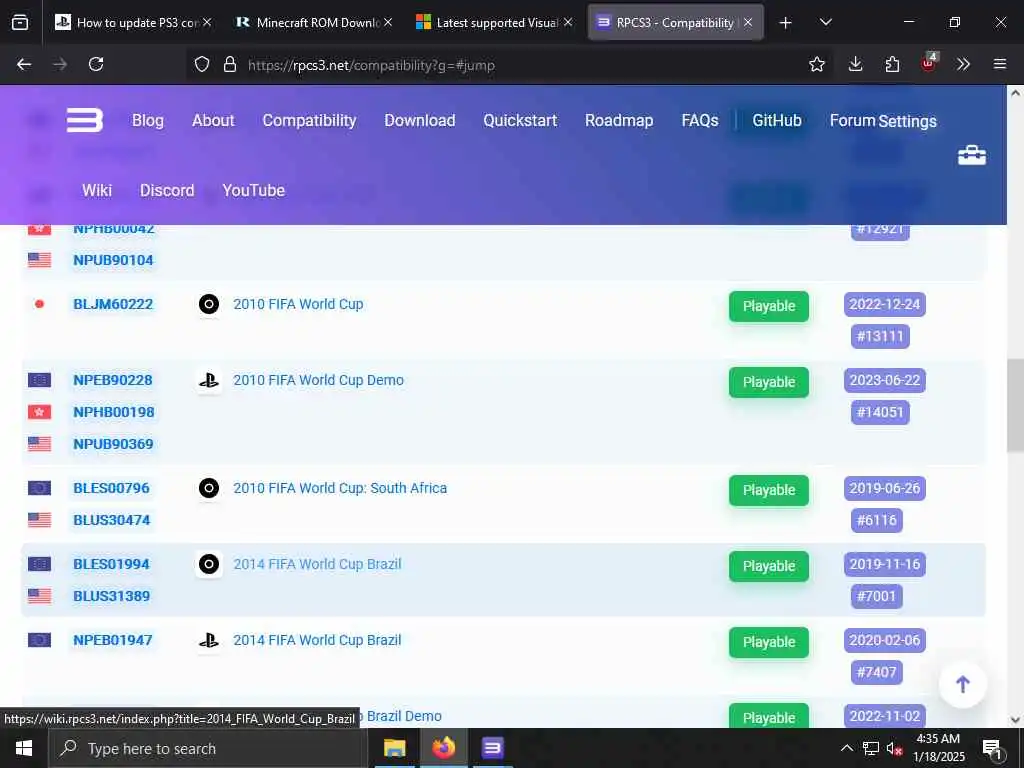Click disc icon beside BLES01994 2014 FIFA World Cup Brazil
The height and width of the screenshot is (768, 1024).
[209, 564]
